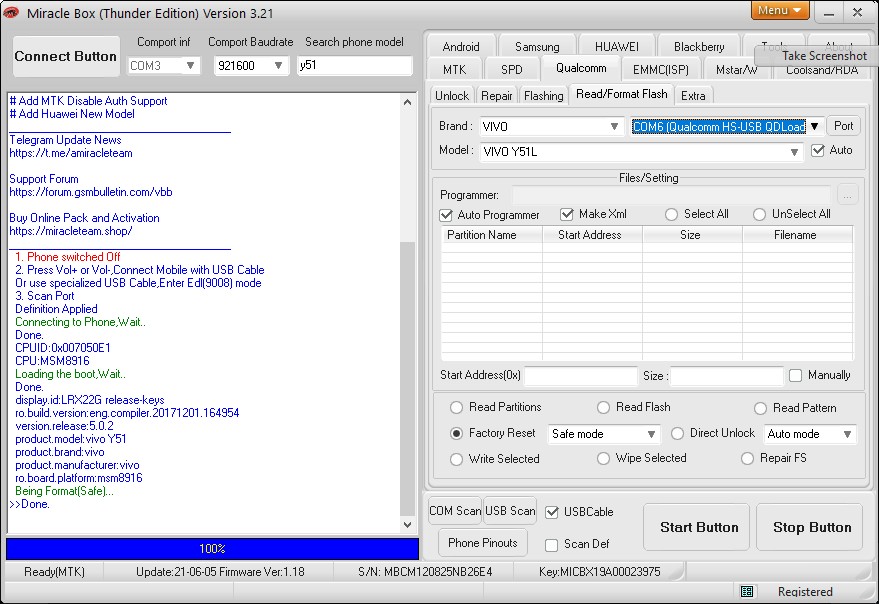The height and width of the screenshot is (604, 879).
Task: Expand the Brand VIVO dropdown
Action: click(614, 126)
